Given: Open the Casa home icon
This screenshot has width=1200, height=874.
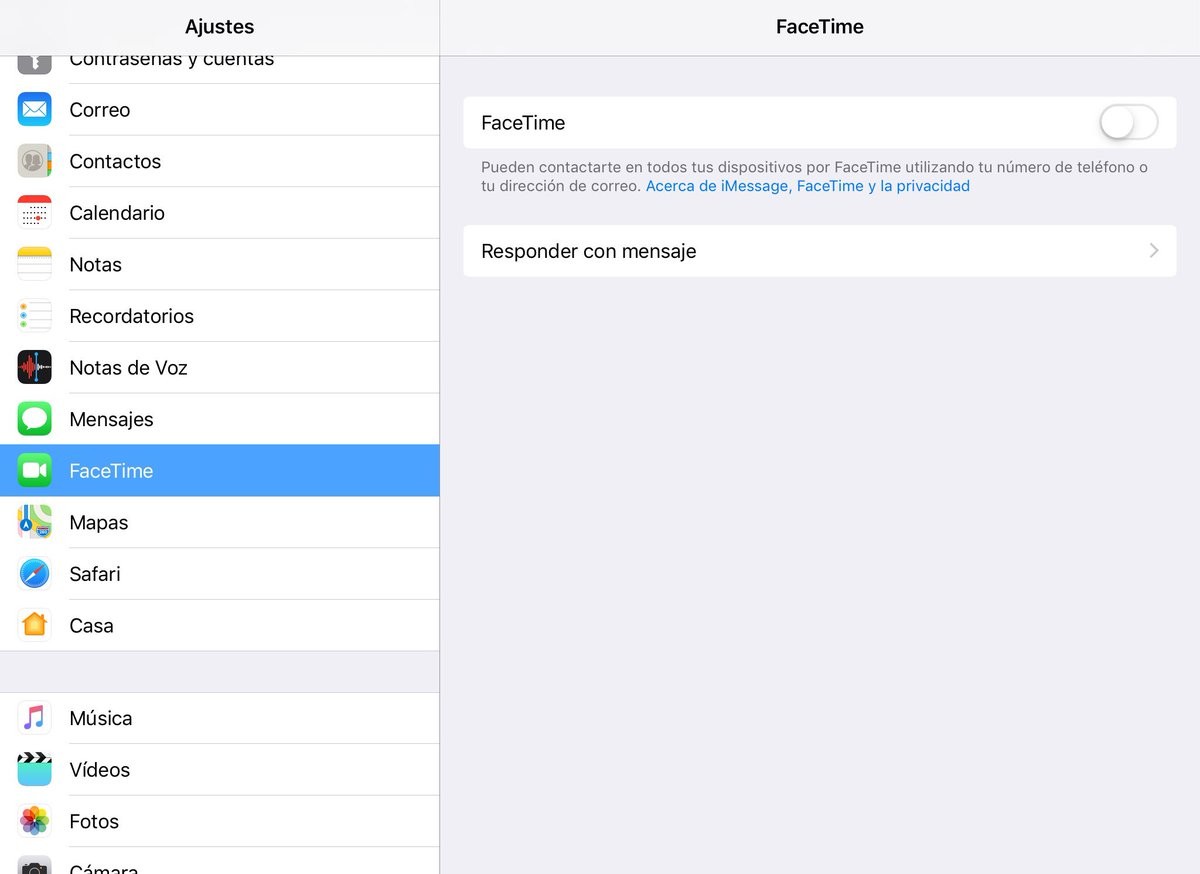Looking at the screenshot, I should point(34,625).
